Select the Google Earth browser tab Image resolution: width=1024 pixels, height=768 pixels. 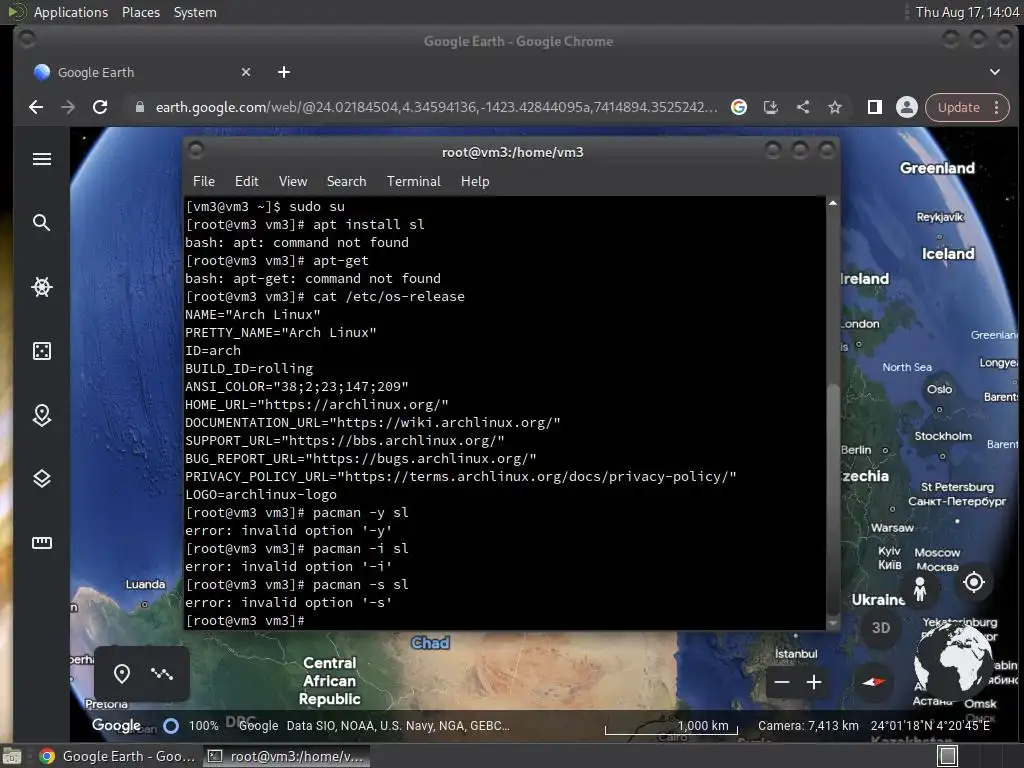[142, 72]
